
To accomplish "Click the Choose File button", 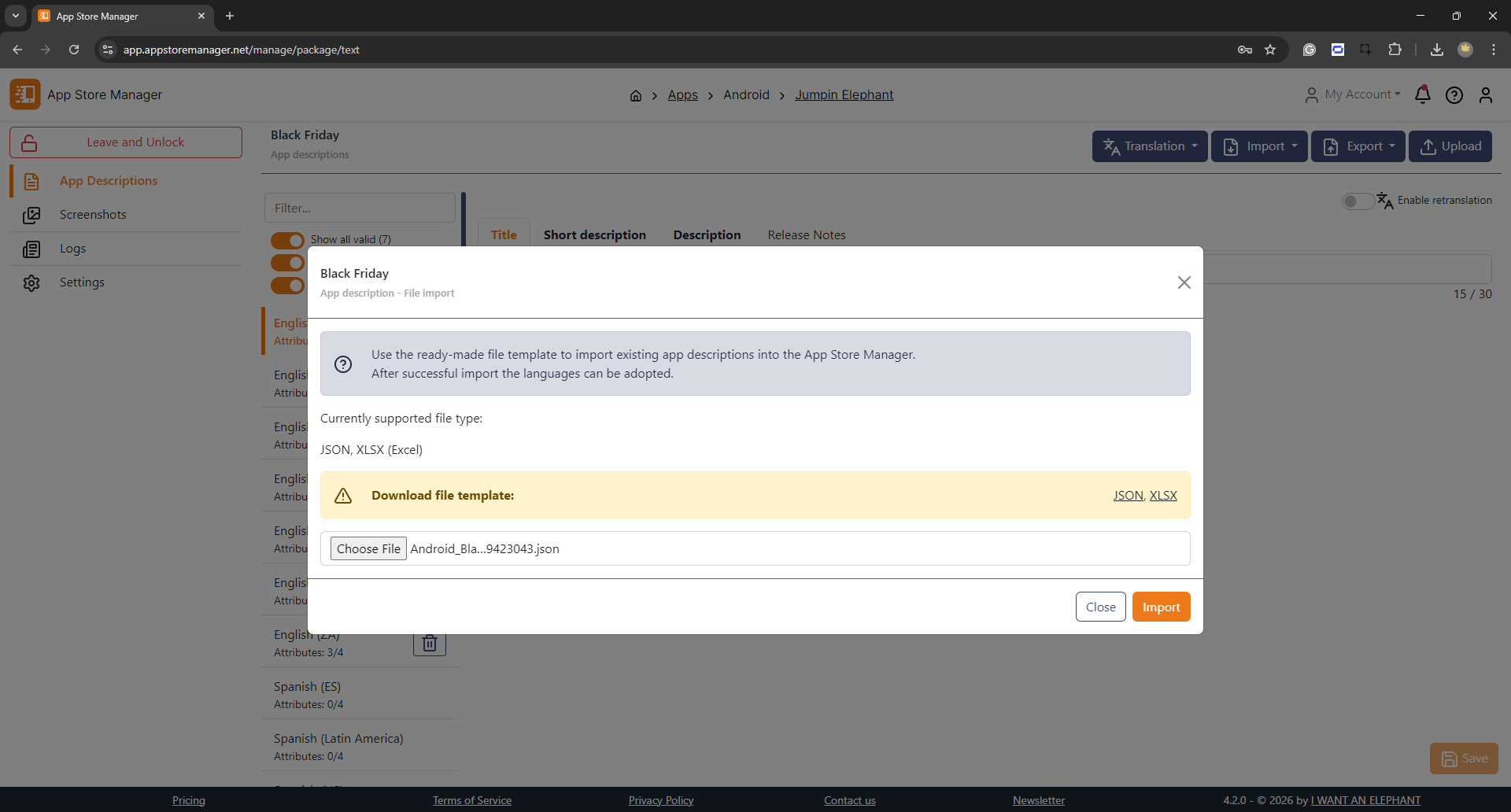I will 368,549.
